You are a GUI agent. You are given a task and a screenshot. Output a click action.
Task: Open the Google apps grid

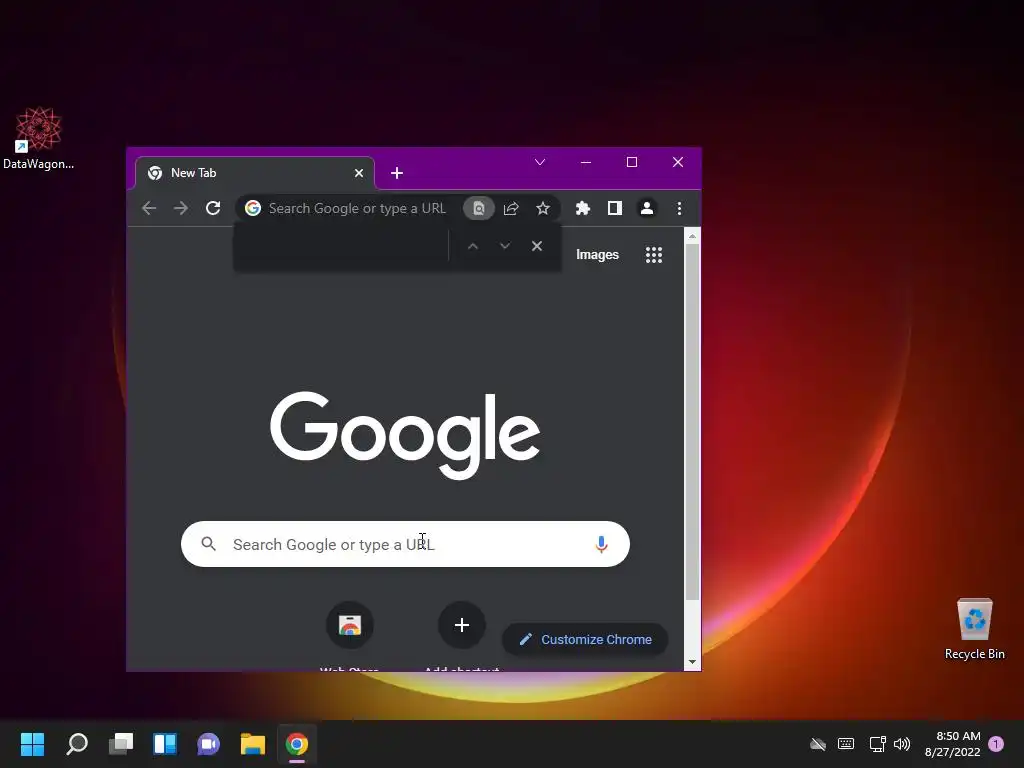(654, 255)
